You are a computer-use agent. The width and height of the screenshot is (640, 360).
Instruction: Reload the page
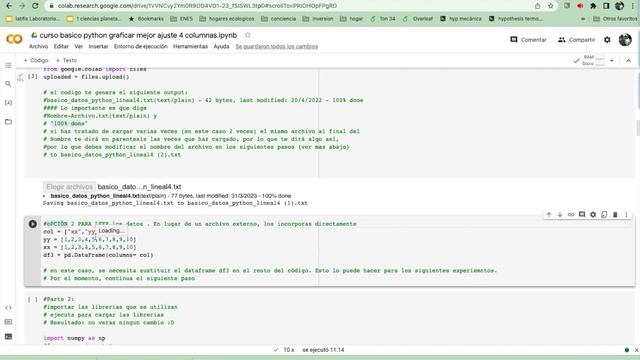[x=35, y=6]
